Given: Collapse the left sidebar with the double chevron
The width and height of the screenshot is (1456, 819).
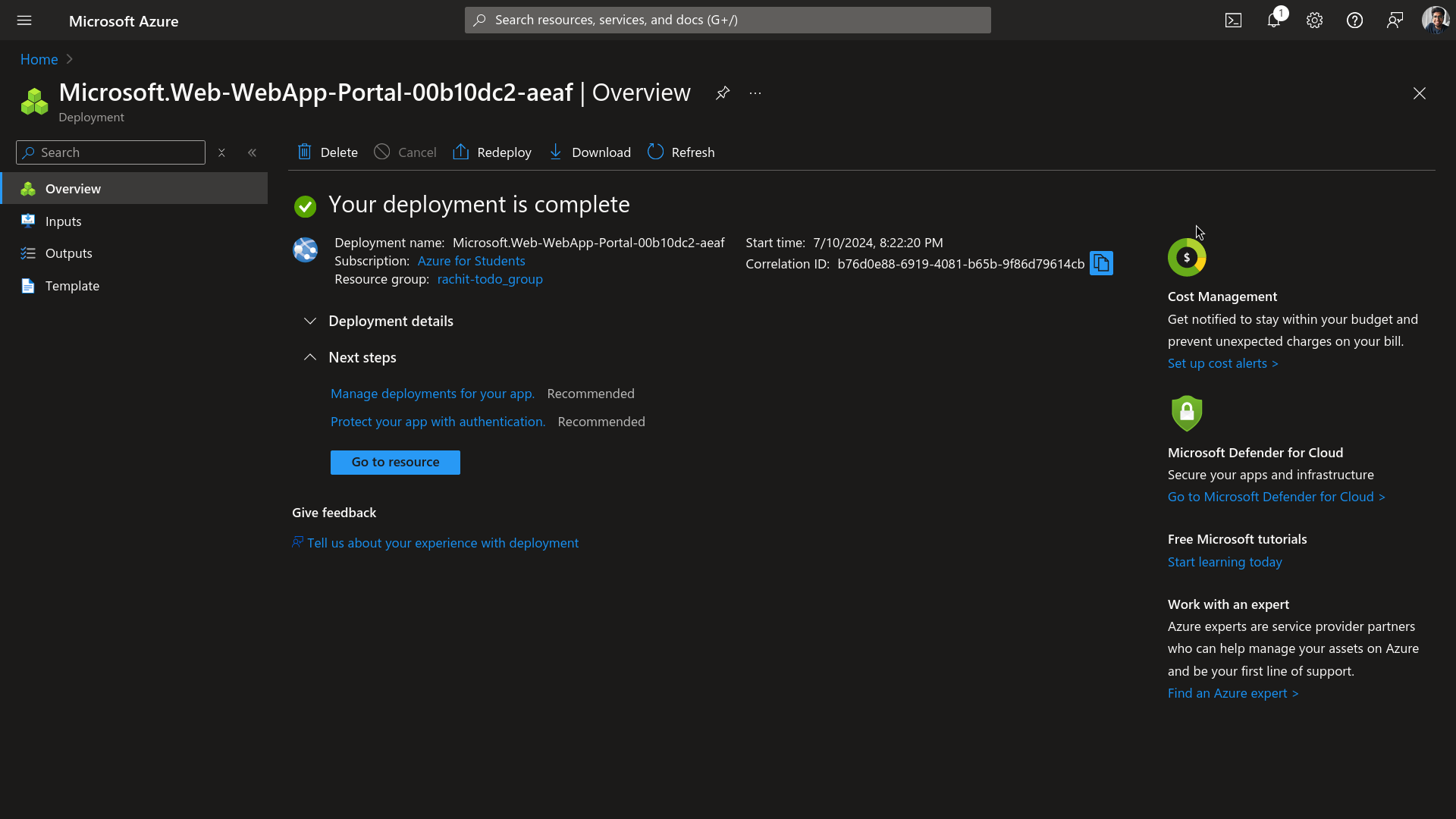Looking at the screenshot, I should tap(253, 152).
